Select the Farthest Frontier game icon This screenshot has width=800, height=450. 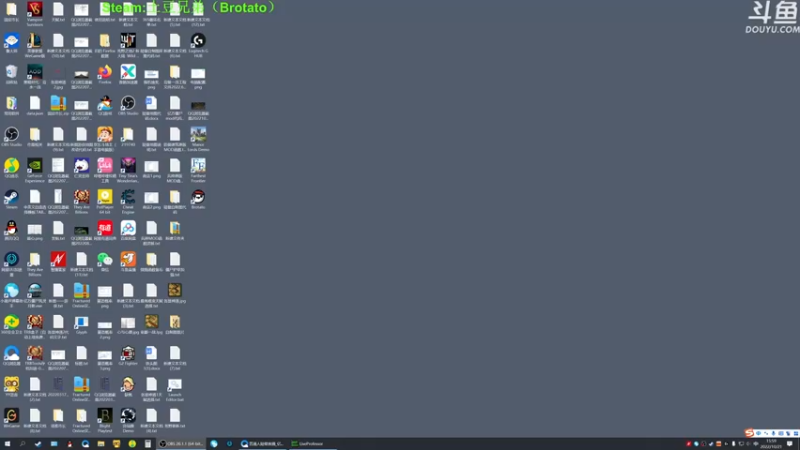pos(198,170)
